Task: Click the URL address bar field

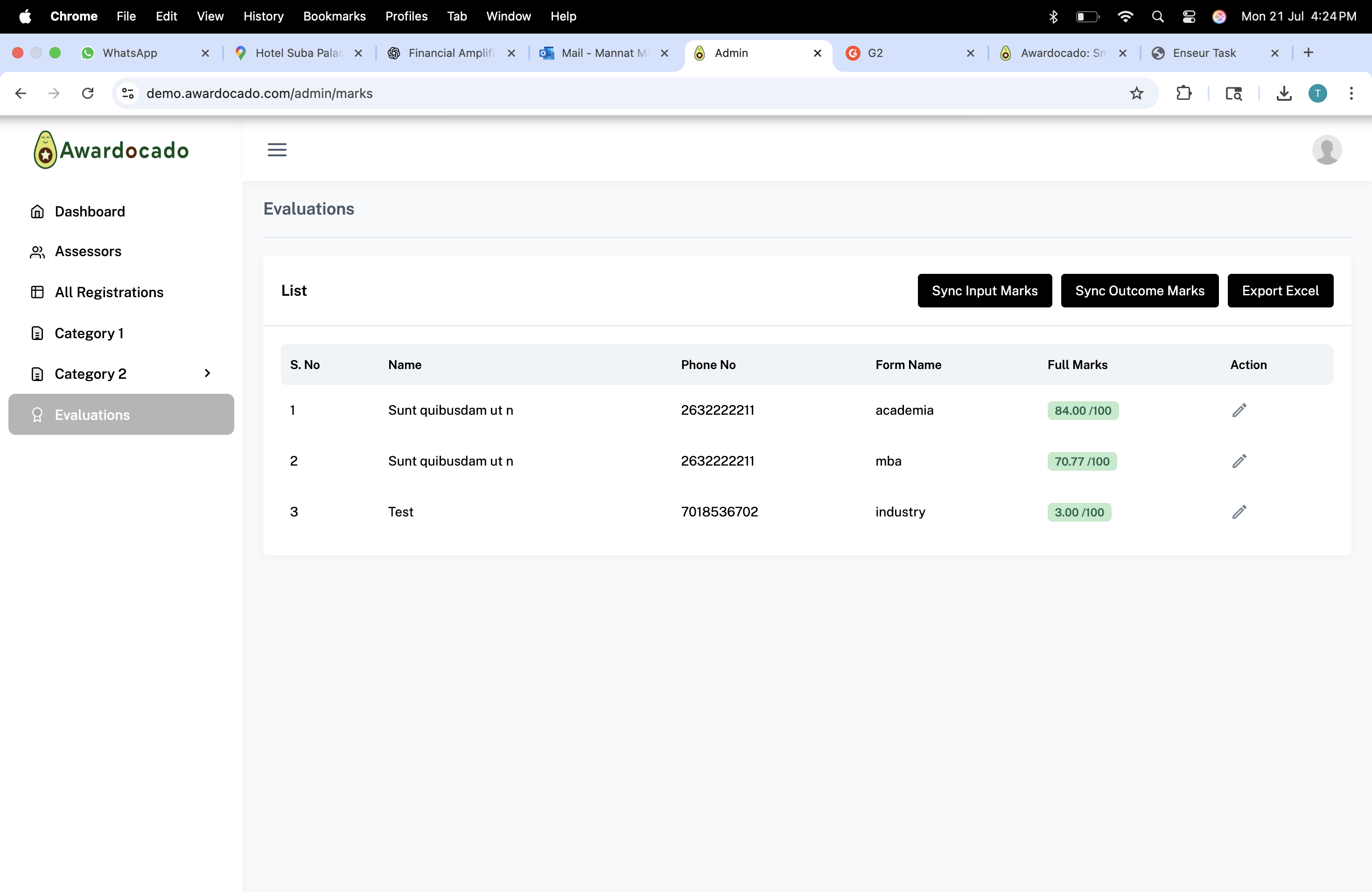Action: coord(576,93)
